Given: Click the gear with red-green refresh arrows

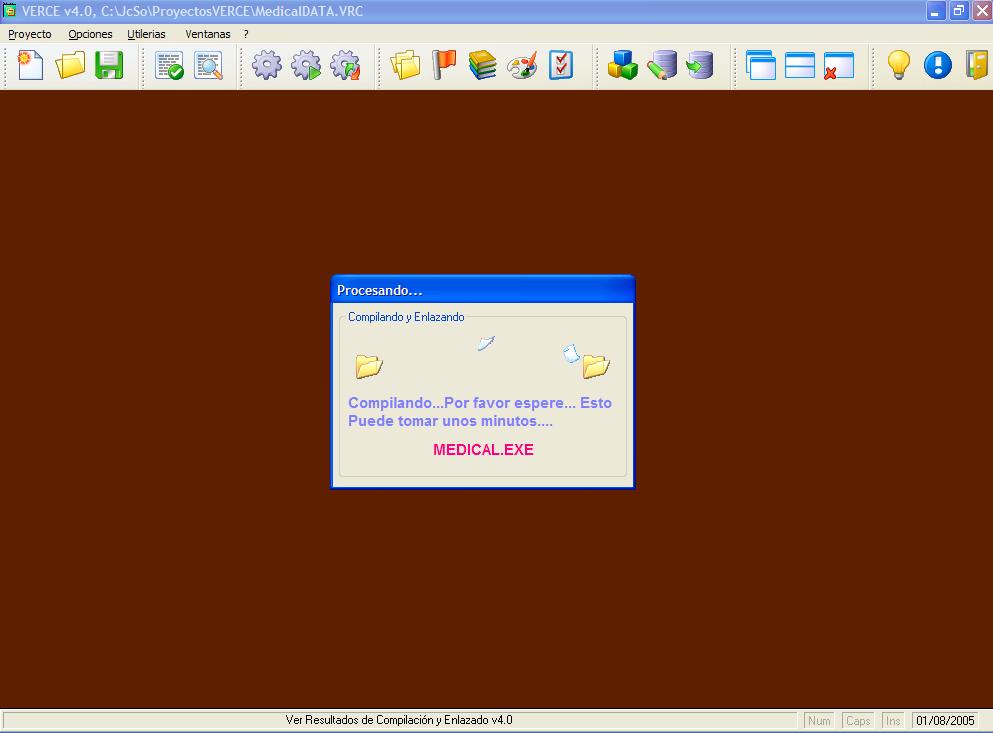Looking at the screenshot, I should [x=345, y=66].
